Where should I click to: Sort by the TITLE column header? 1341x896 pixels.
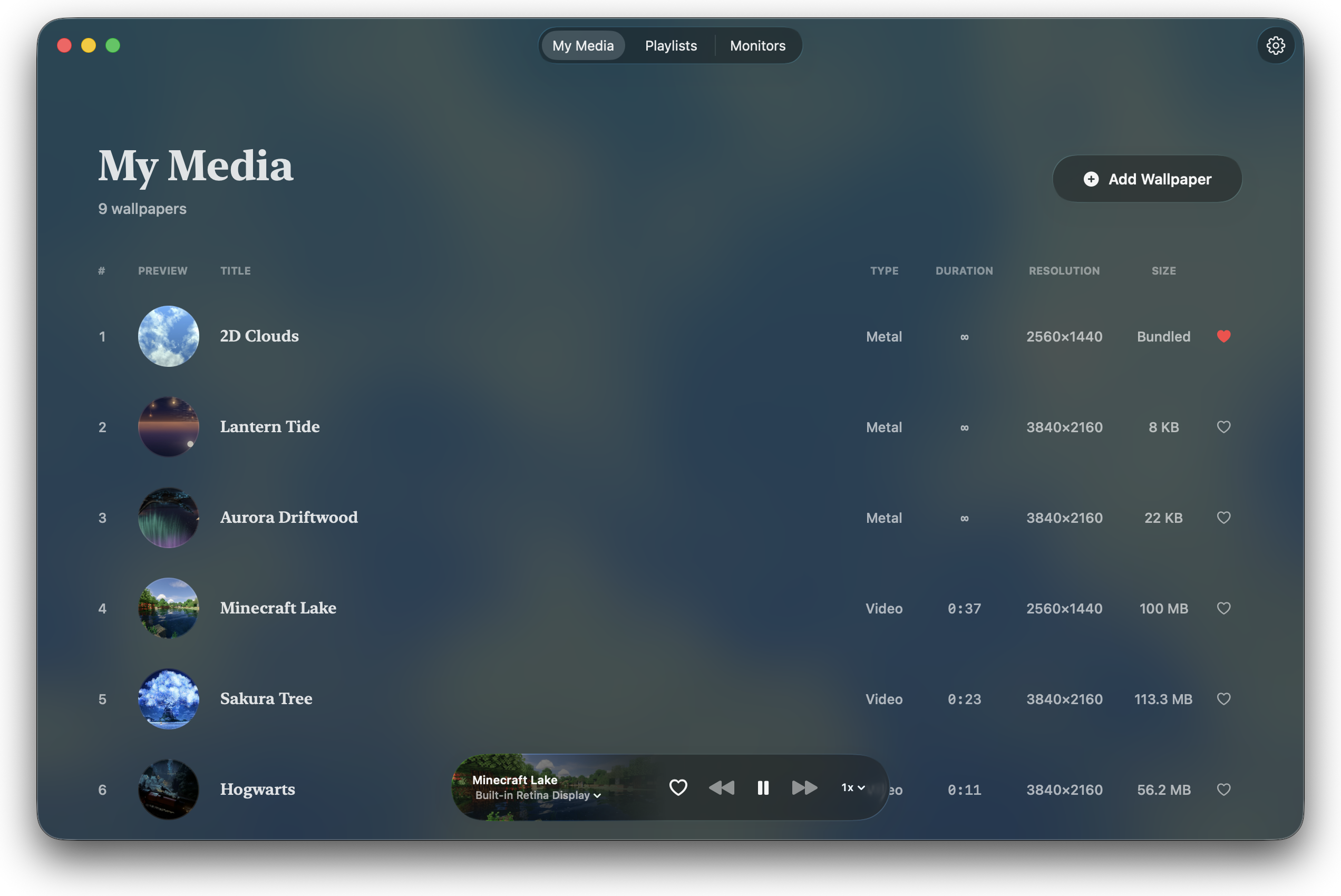(236, 271)
